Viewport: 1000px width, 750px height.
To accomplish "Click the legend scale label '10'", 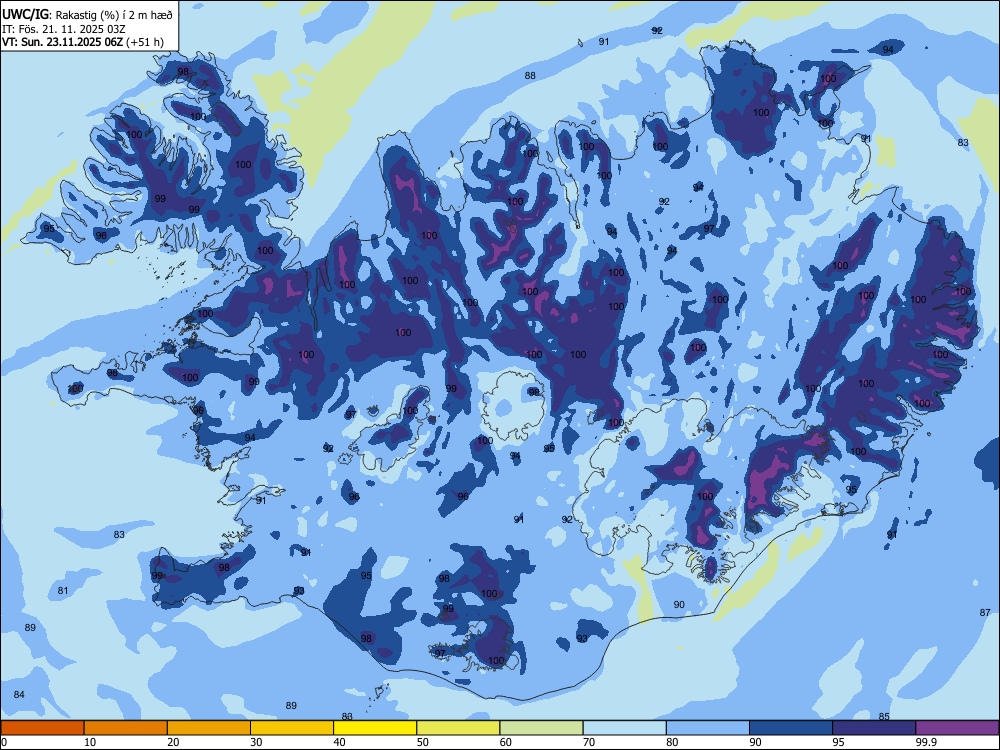I will 90,742.
